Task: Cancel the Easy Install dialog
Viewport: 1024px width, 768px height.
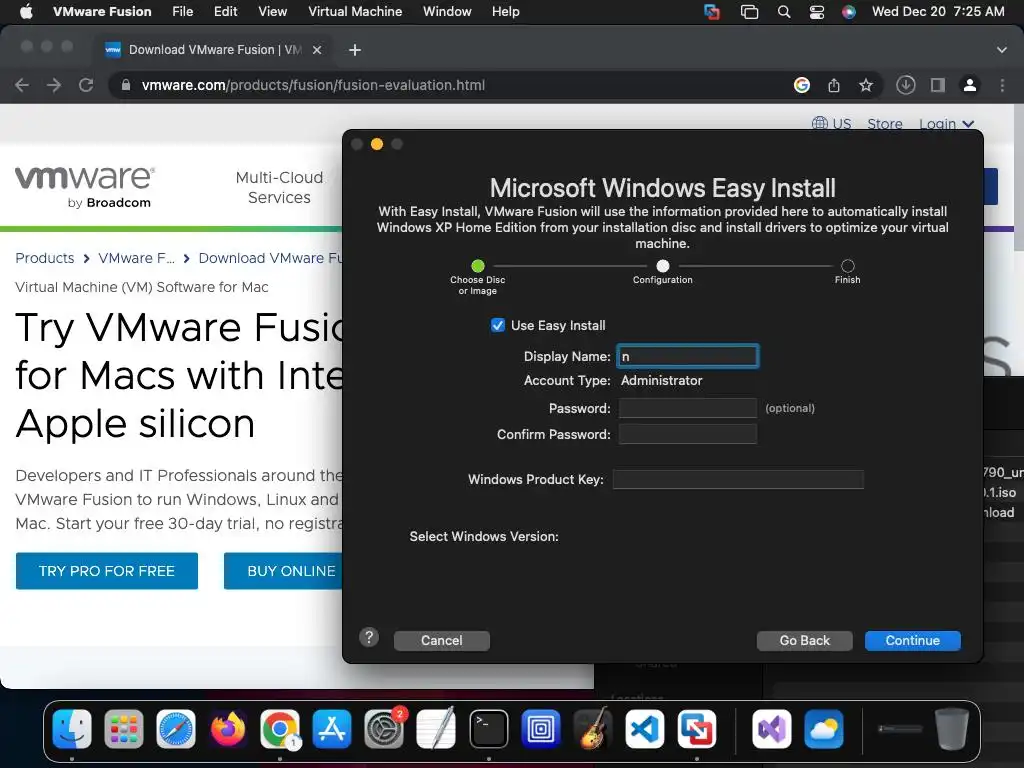Action: pyautogui.click(x=441, y=641)
